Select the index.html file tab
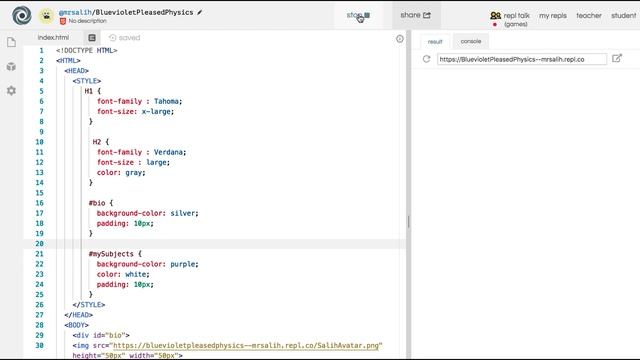The width and height of the screenshot is (640, 360). [x=53, y=38]
